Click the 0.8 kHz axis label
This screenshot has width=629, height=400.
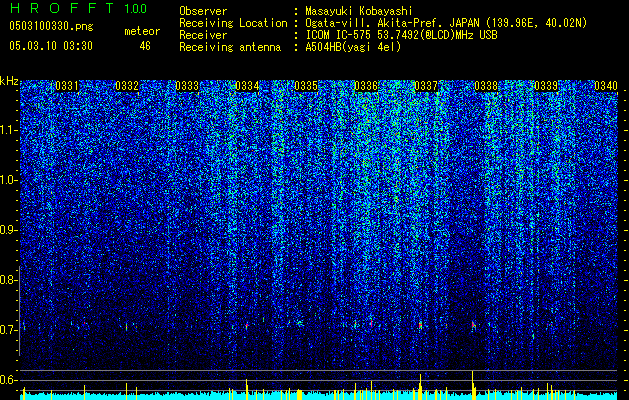pos(7,280)
